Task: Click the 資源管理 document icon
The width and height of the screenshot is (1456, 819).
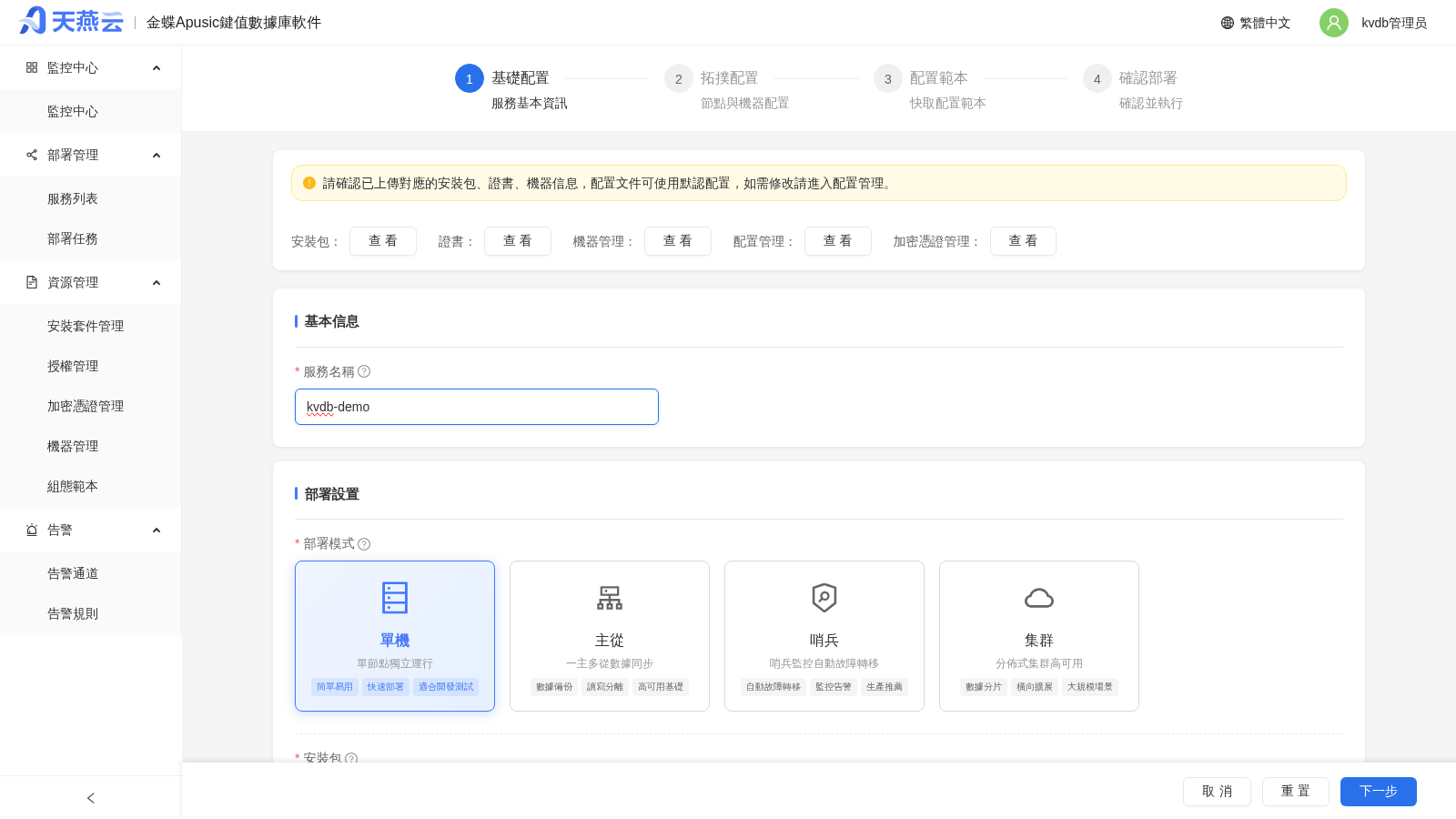Action: pos(32,282)
